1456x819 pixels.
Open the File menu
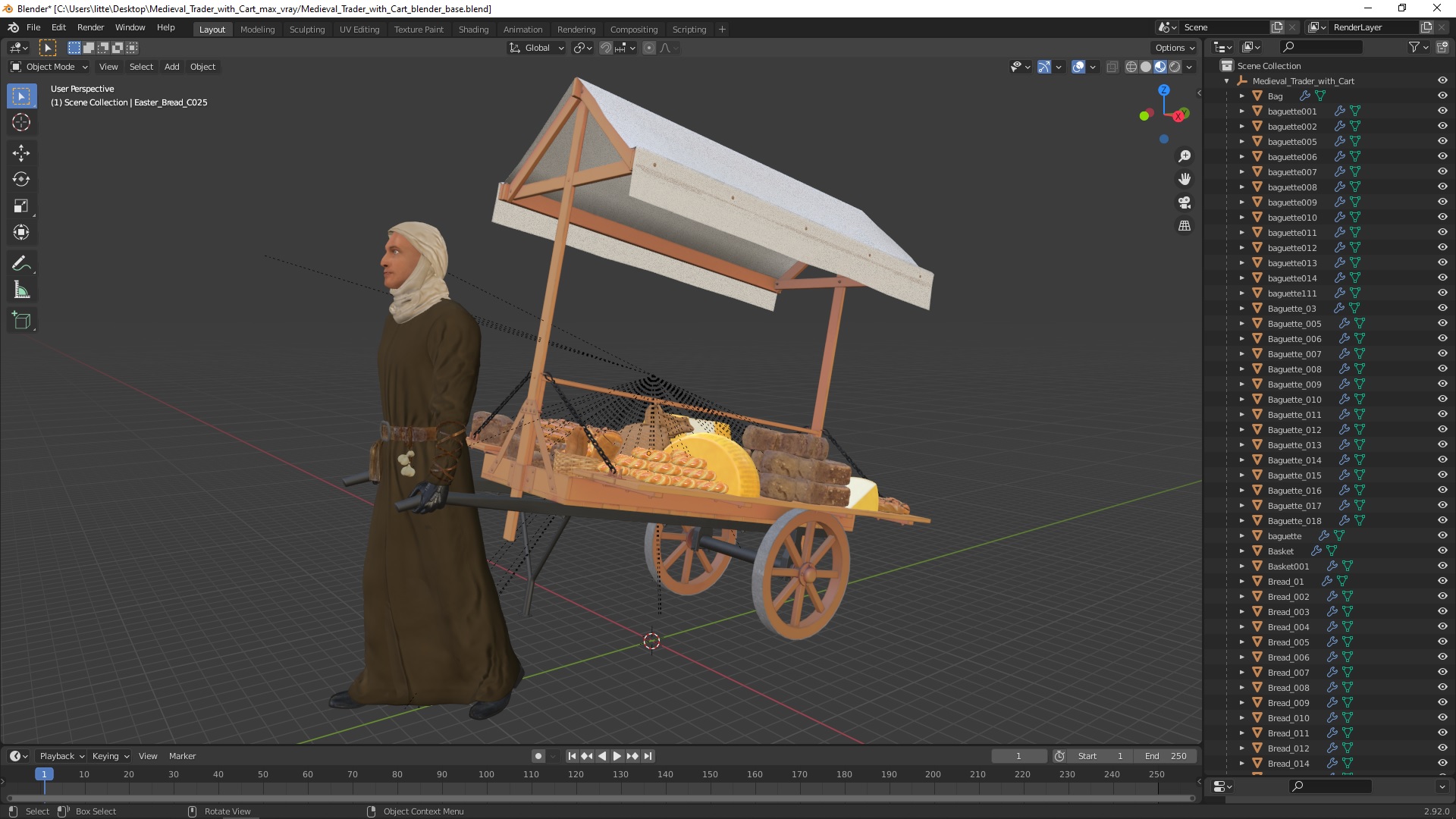33,27
